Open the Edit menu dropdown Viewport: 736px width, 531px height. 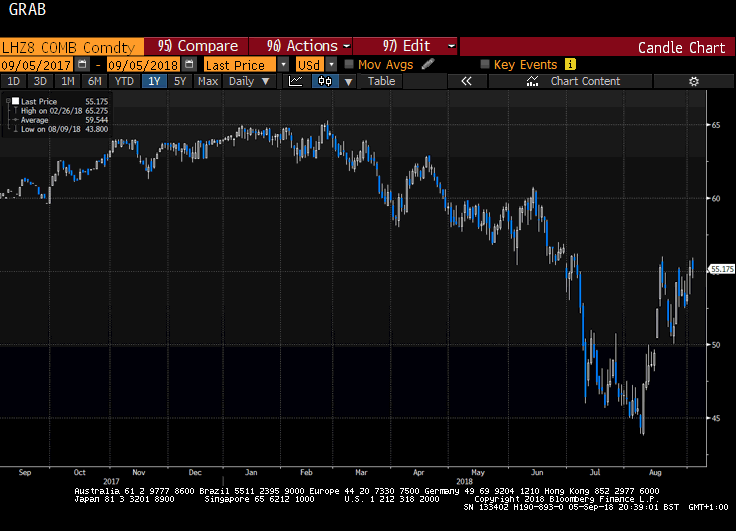pos(405,46)
